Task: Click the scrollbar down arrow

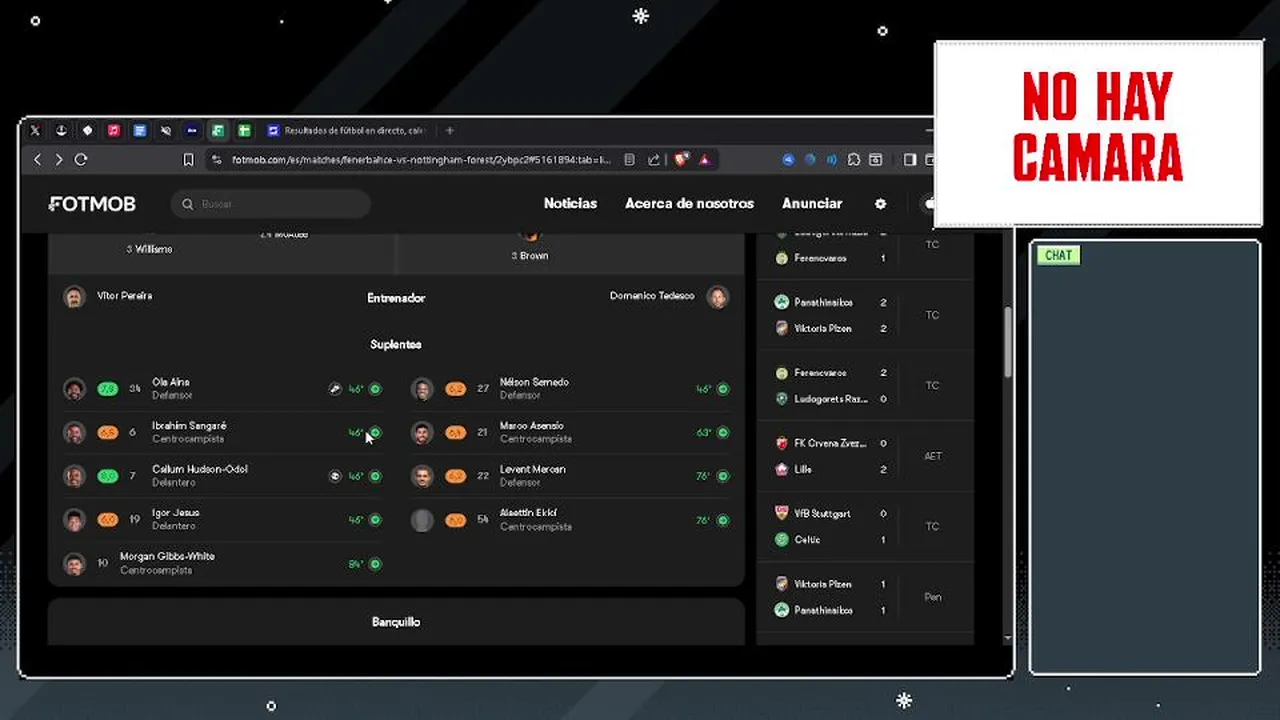Action: tap(1007, 638)
